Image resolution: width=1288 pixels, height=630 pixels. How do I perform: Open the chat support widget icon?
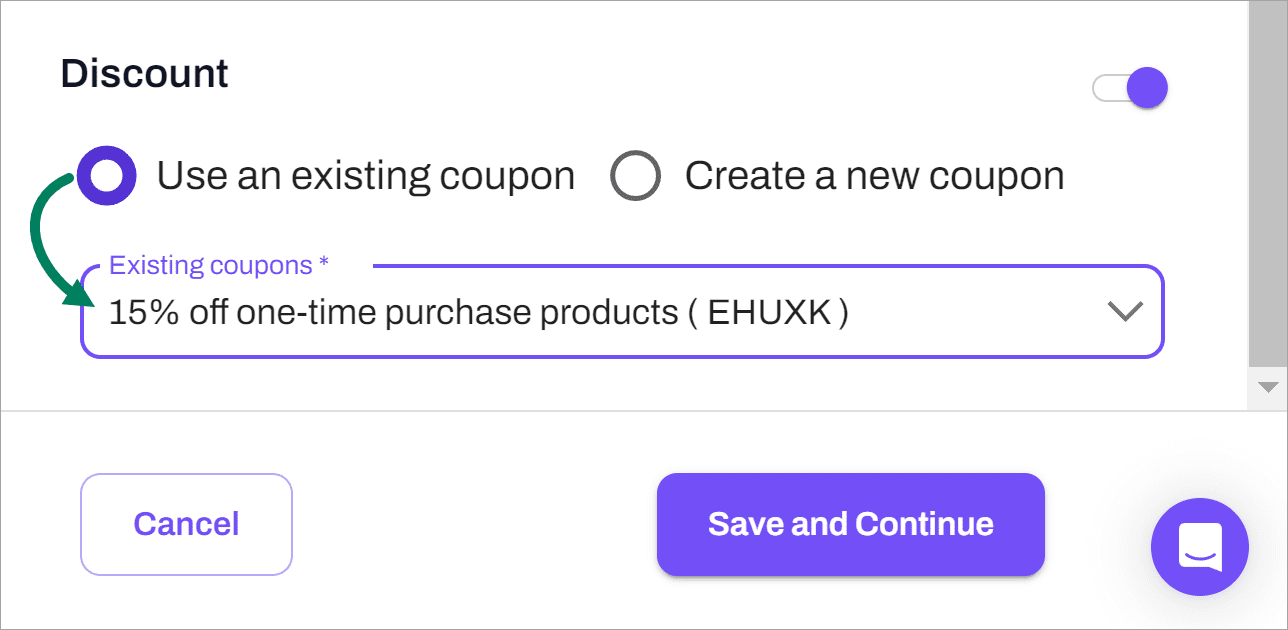(x=1199, y=547)
